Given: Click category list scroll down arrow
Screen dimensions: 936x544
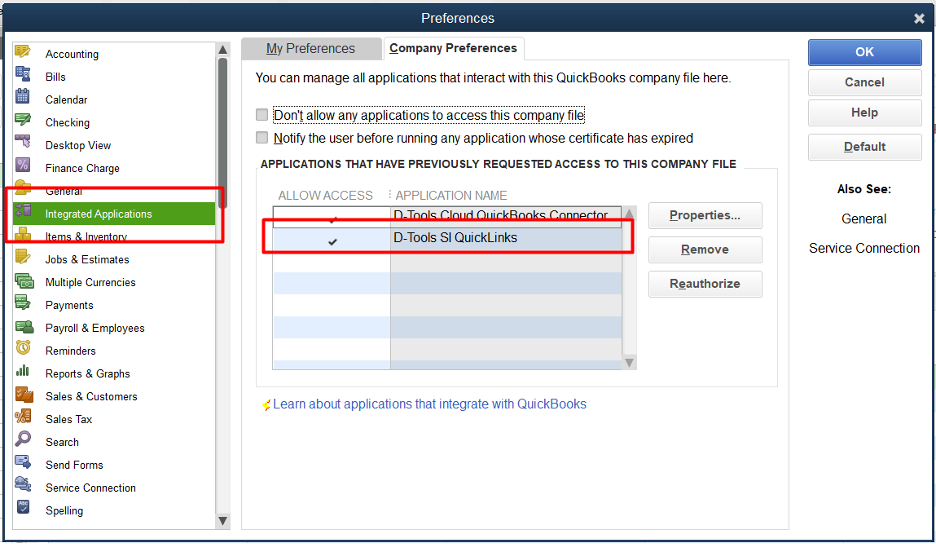Looking at the screenshot, I should click(223, 521).
